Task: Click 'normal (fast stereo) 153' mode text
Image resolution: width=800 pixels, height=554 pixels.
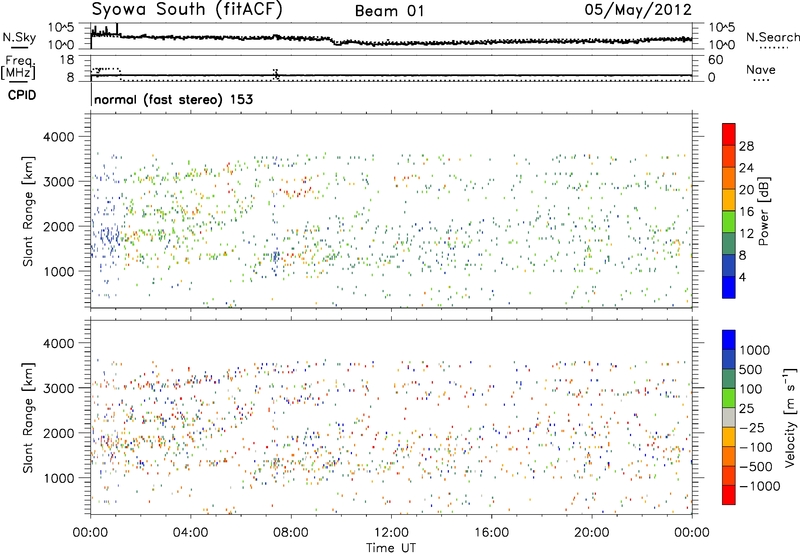Action: point(173,99)
